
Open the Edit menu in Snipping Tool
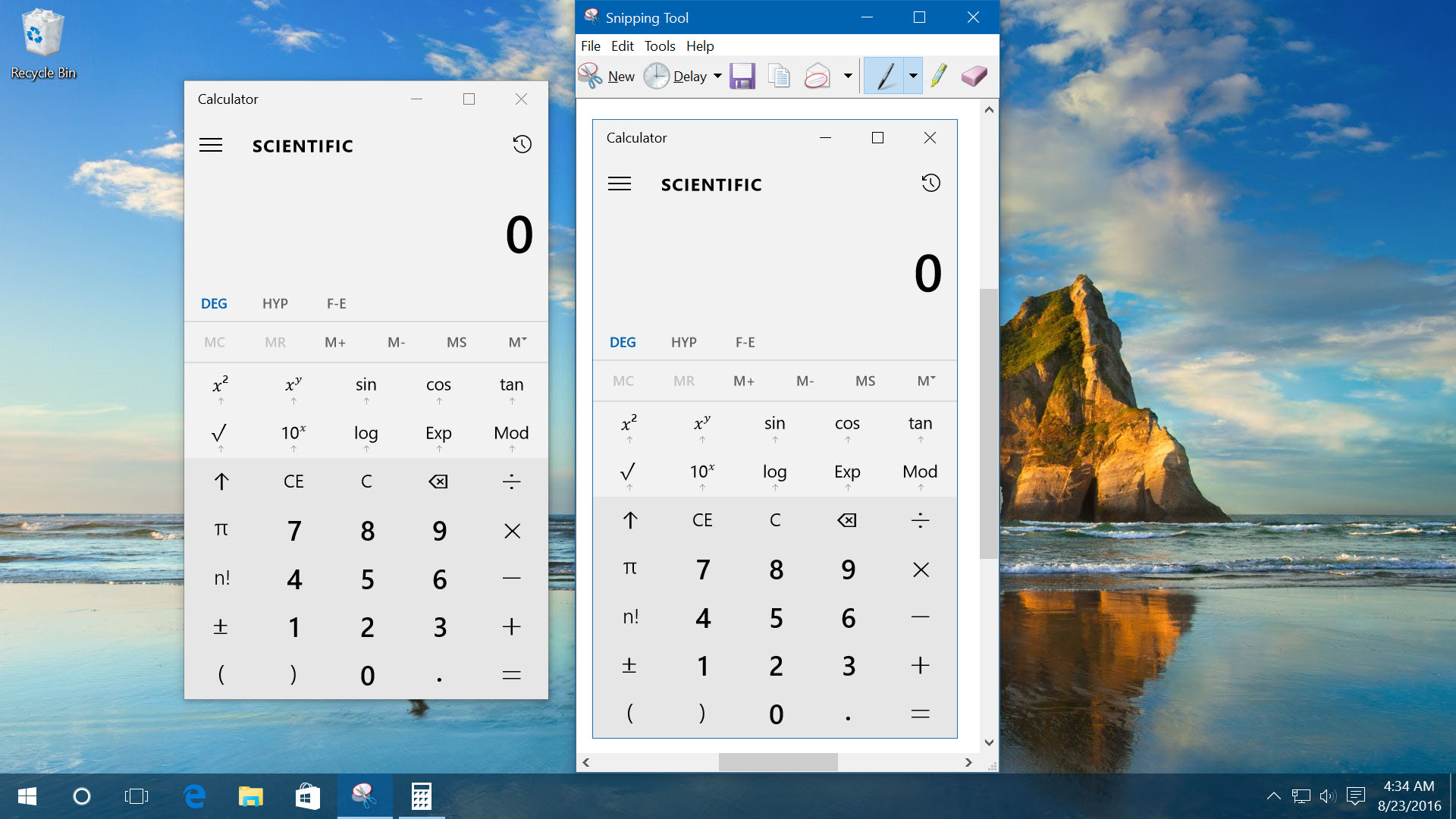pyautogui.click(x=623, y=46)
